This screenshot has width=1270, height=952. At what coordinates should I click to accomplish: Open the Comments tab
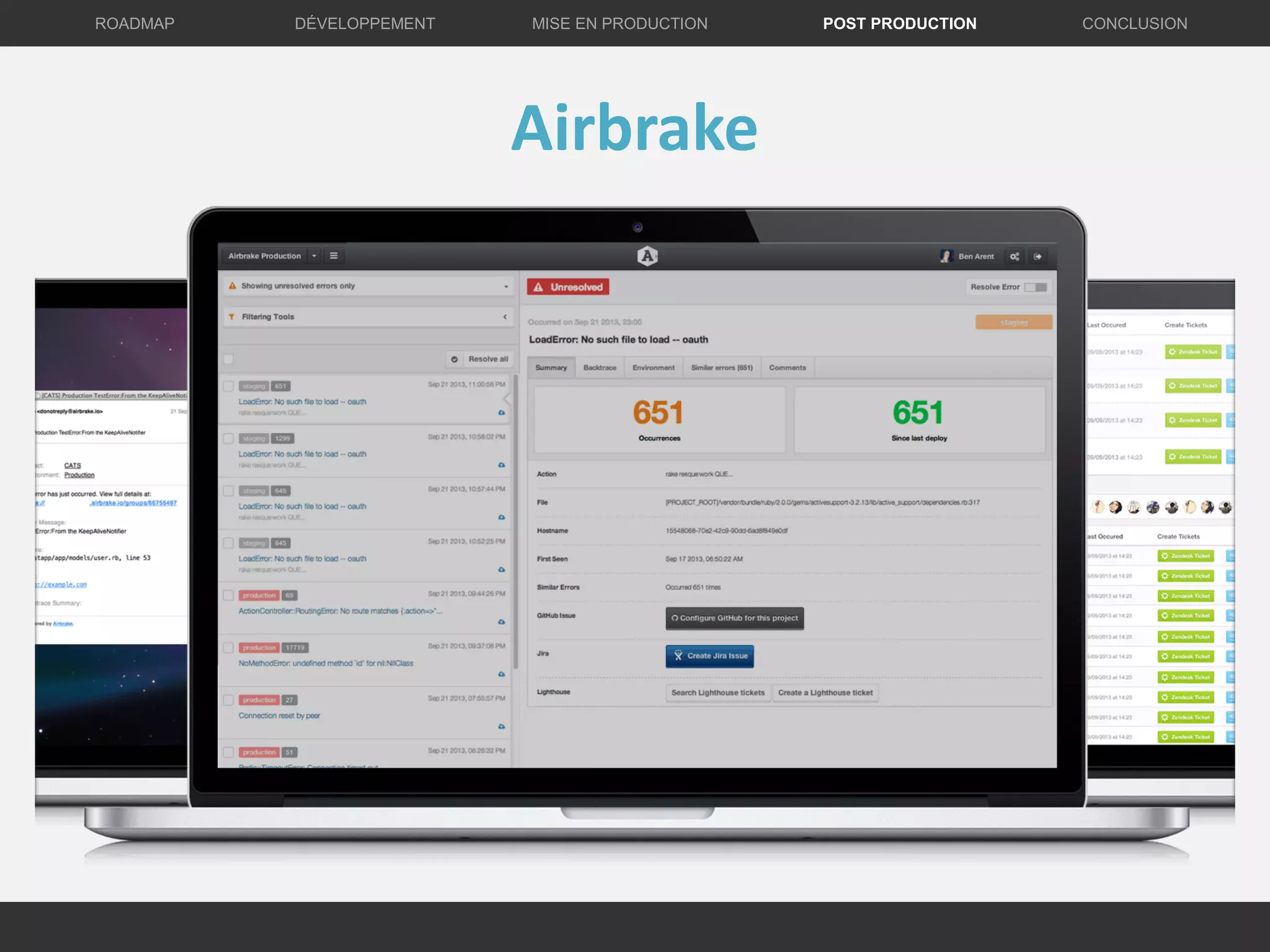point(788,368)
